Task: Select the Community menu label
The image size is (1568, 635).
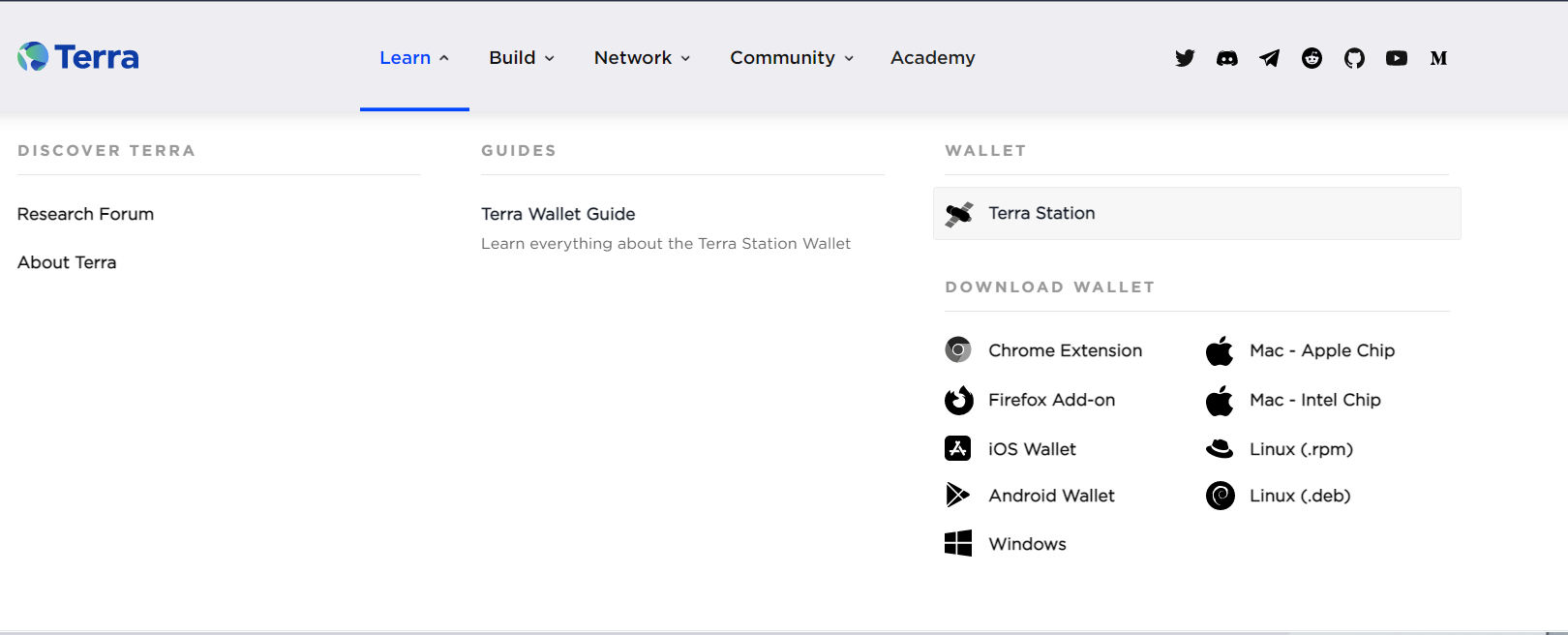Action: [782, 58]
